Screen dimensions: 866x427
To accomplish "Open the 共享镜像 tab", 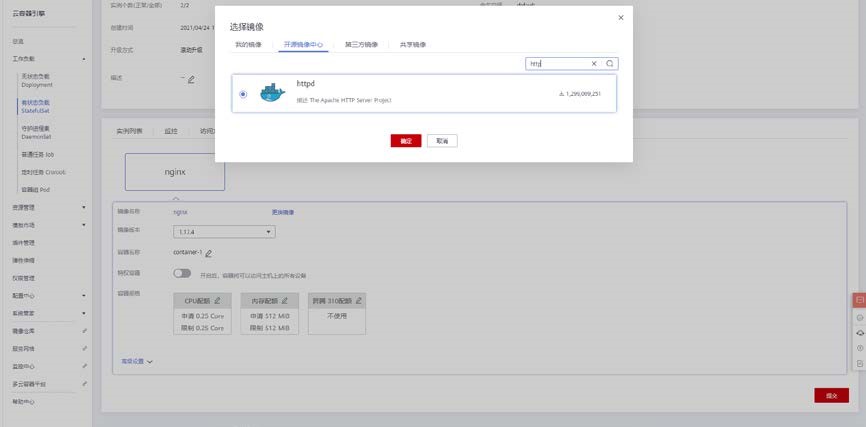I will point(413,45).
